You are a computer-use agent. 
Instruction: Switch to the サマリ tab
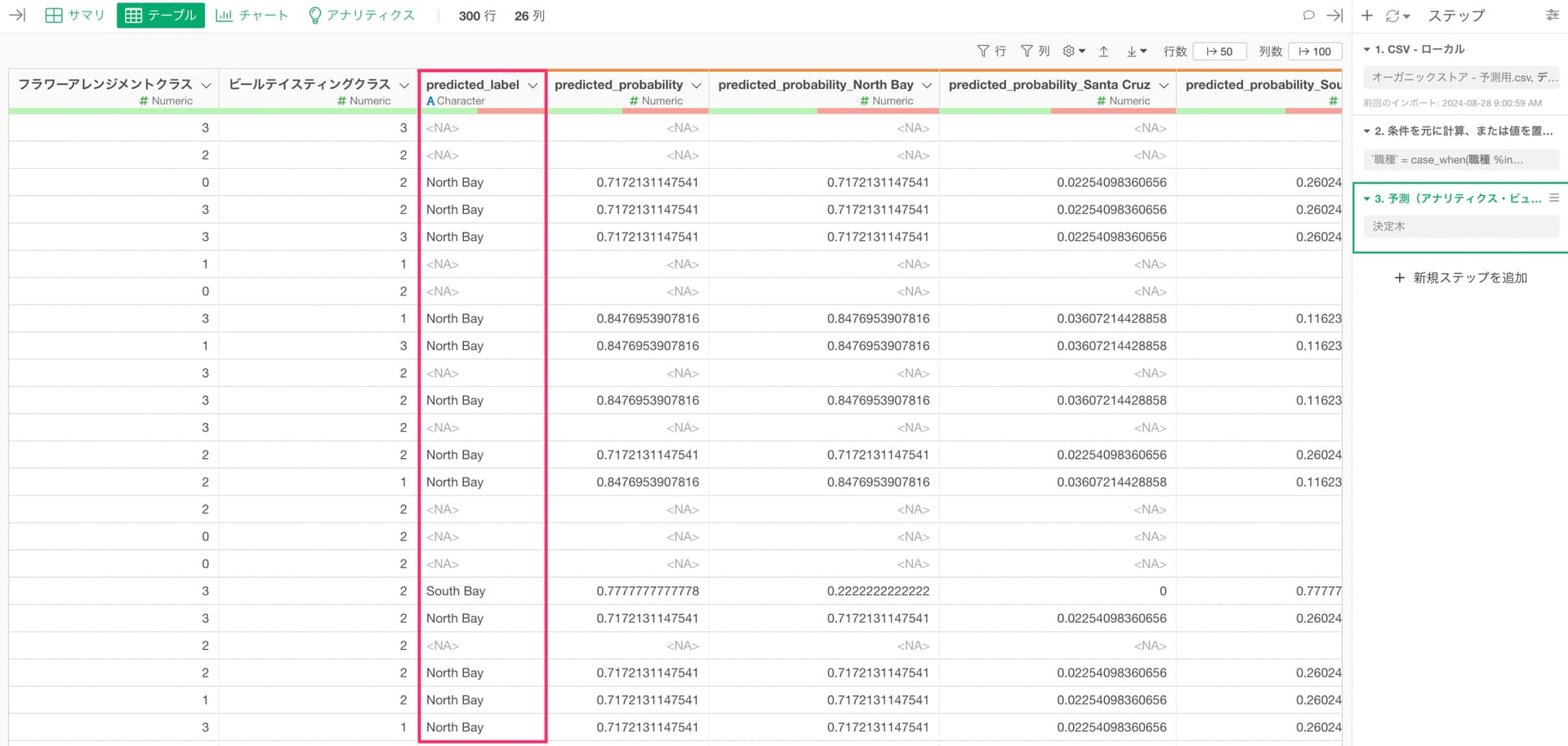(x=75, y=16)
